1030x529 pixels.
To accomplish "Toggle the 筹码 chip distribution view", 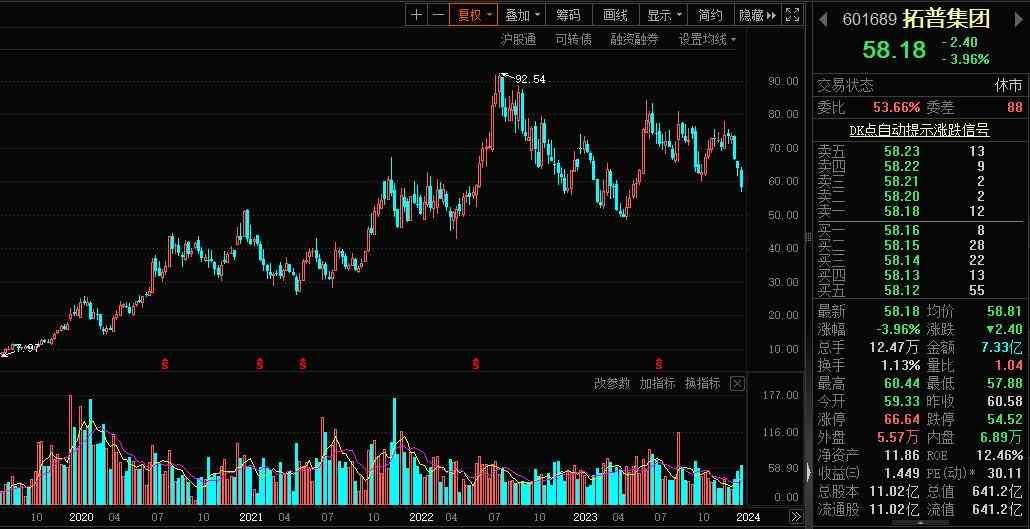I will click(568, 15).
